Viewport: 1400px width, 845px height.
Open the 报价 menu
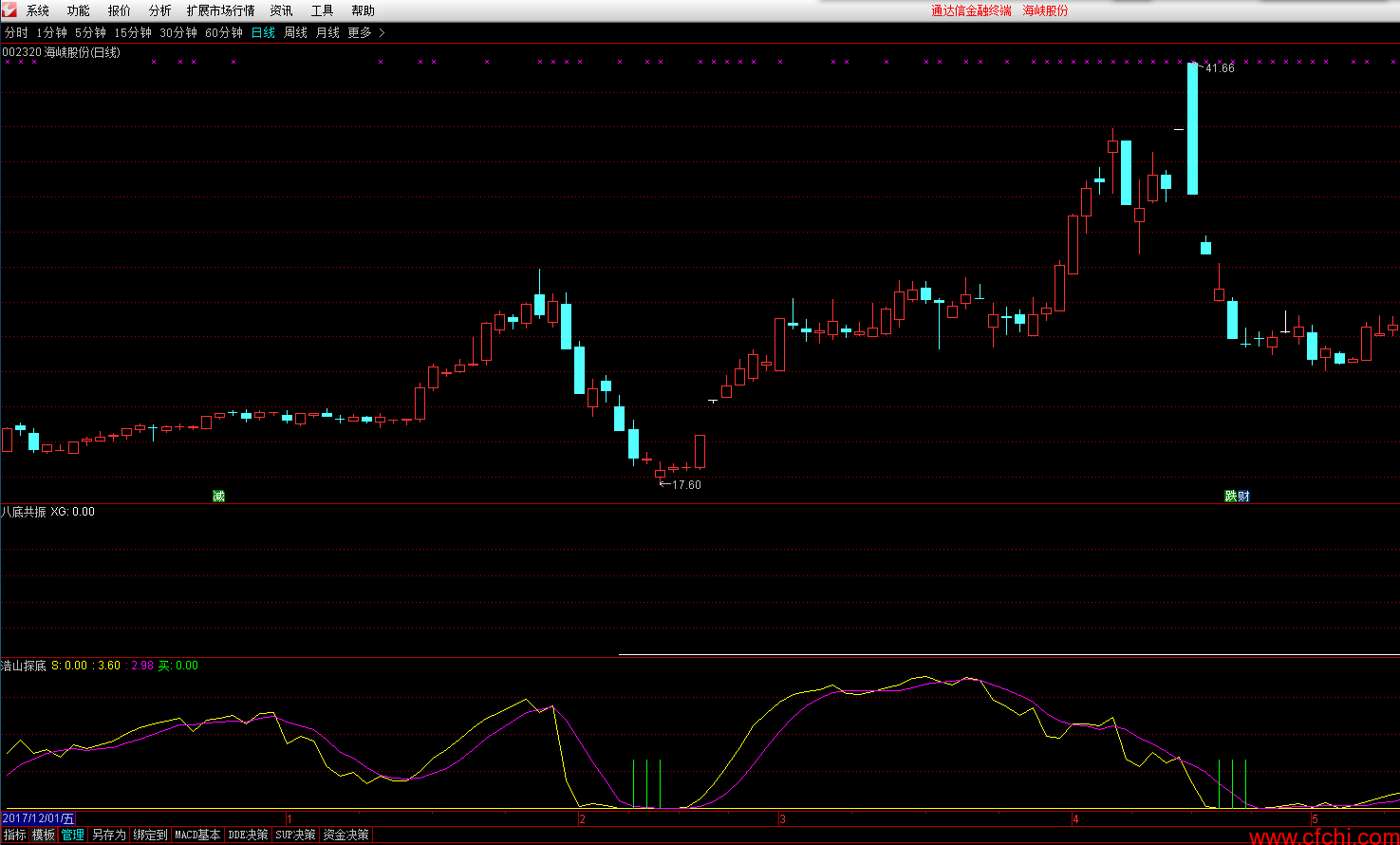pyautogui.click(x=120, y=10)
